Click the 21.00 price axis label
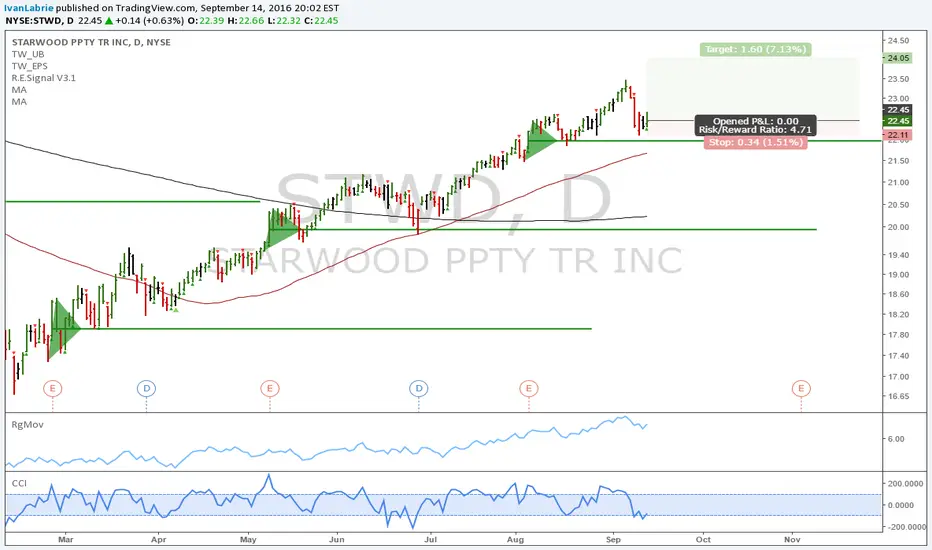932x550 pixels. (898, 182)
